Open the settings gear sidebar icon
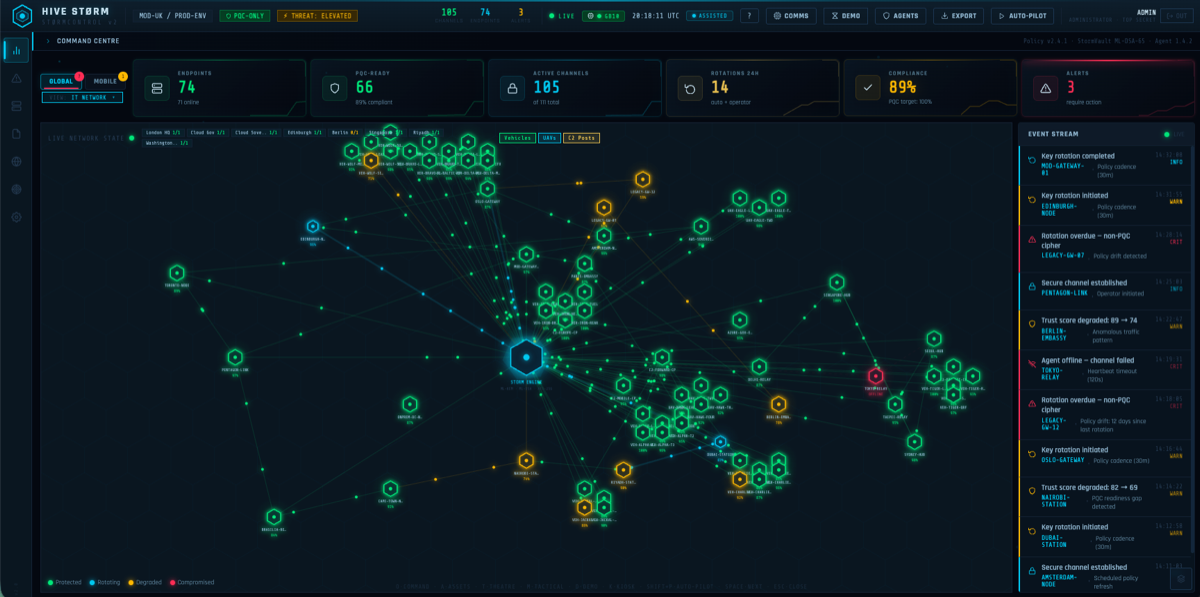 (16, 217)
